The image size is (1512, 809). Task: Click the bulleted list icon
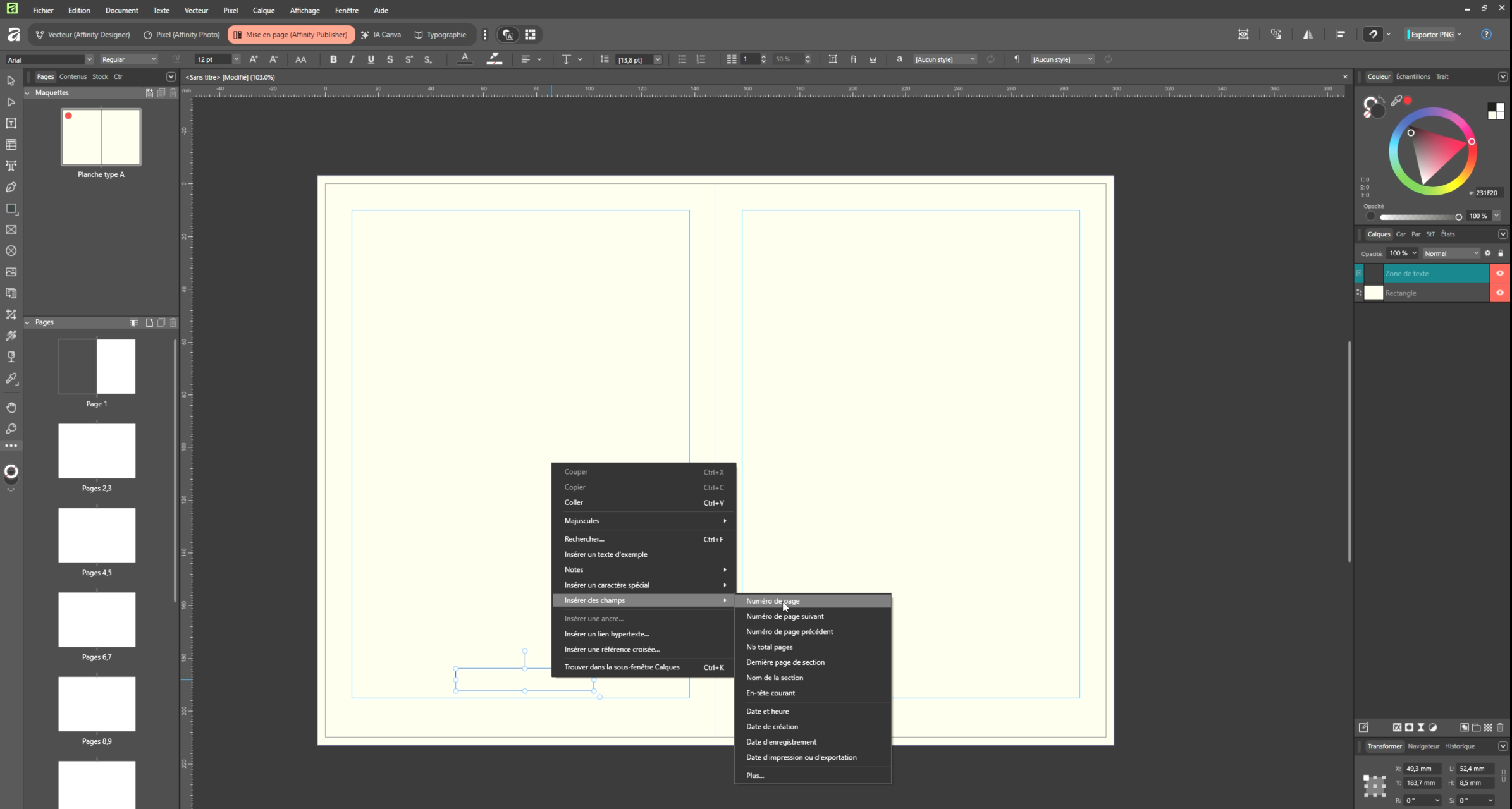tap(682, 59)
